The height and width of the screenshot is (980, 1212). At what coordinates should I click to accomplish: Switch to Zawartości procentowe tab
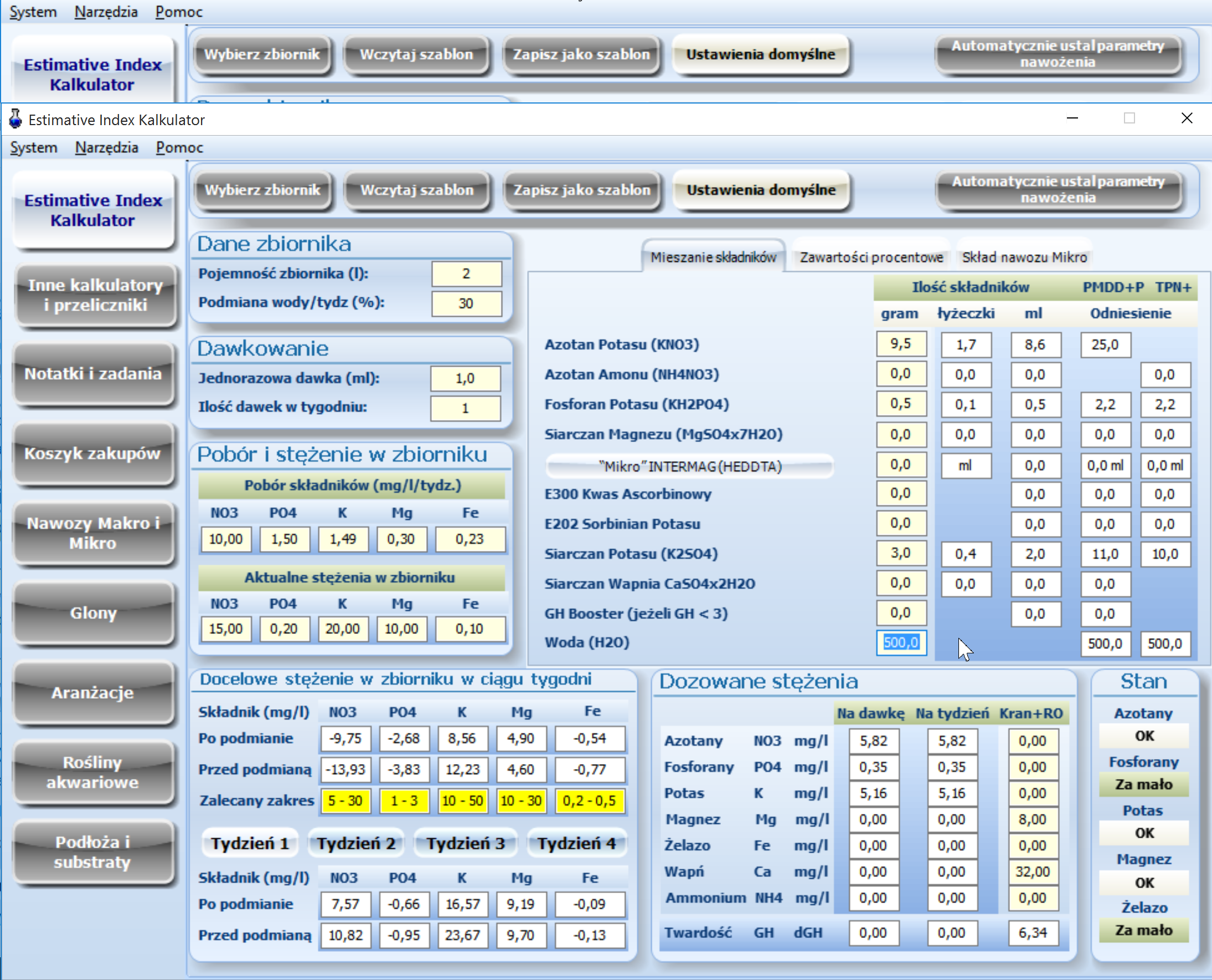[x=871, y=257]
